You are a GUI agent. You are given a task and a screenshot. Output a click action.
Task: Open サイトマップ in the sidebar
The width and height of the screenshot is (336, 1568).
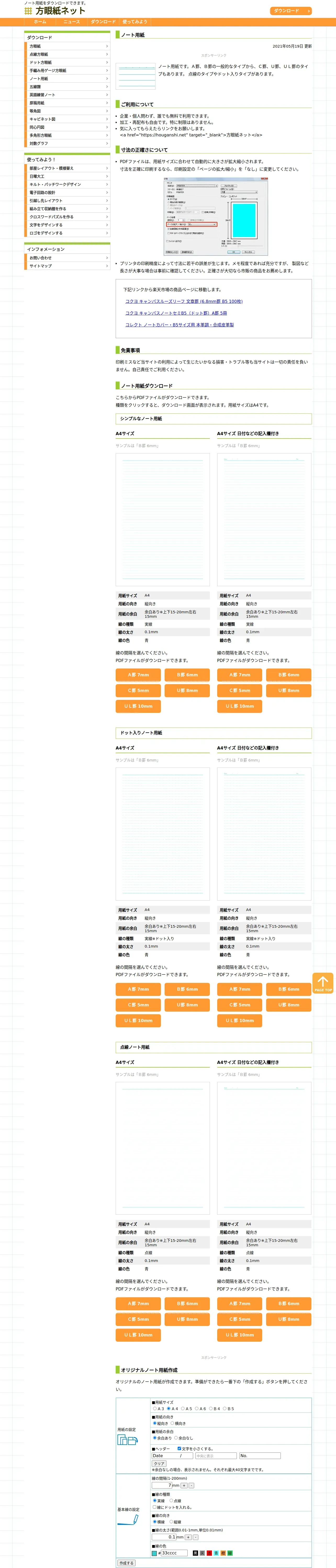point(67,266)
